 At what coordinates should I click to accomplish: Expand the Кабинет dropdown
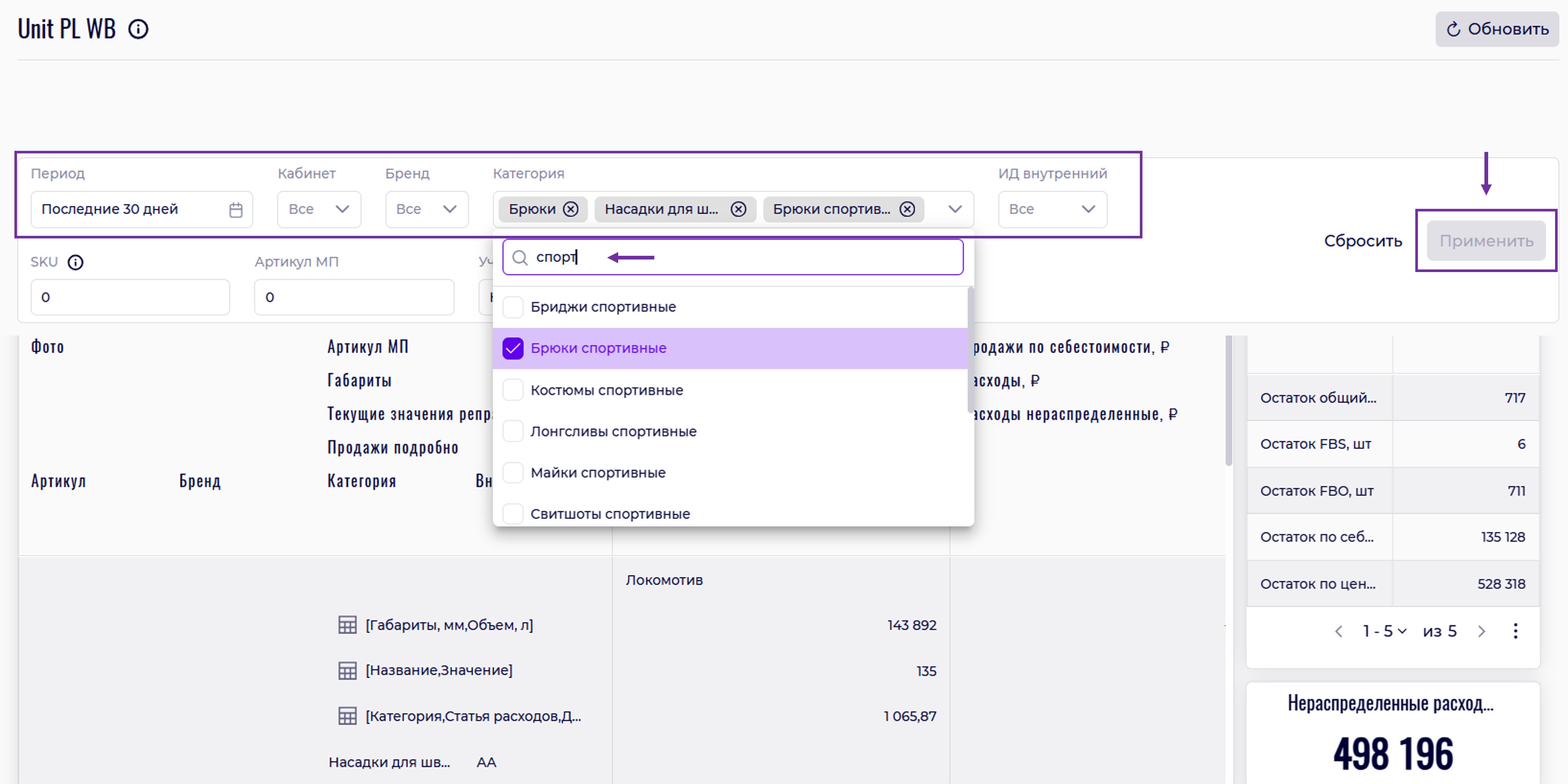coord(319,209)
